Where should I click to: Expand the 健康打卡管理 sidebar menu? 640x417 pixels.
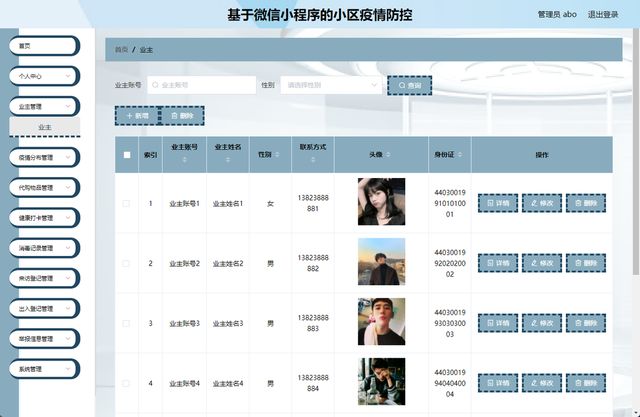tap(44, 218)
